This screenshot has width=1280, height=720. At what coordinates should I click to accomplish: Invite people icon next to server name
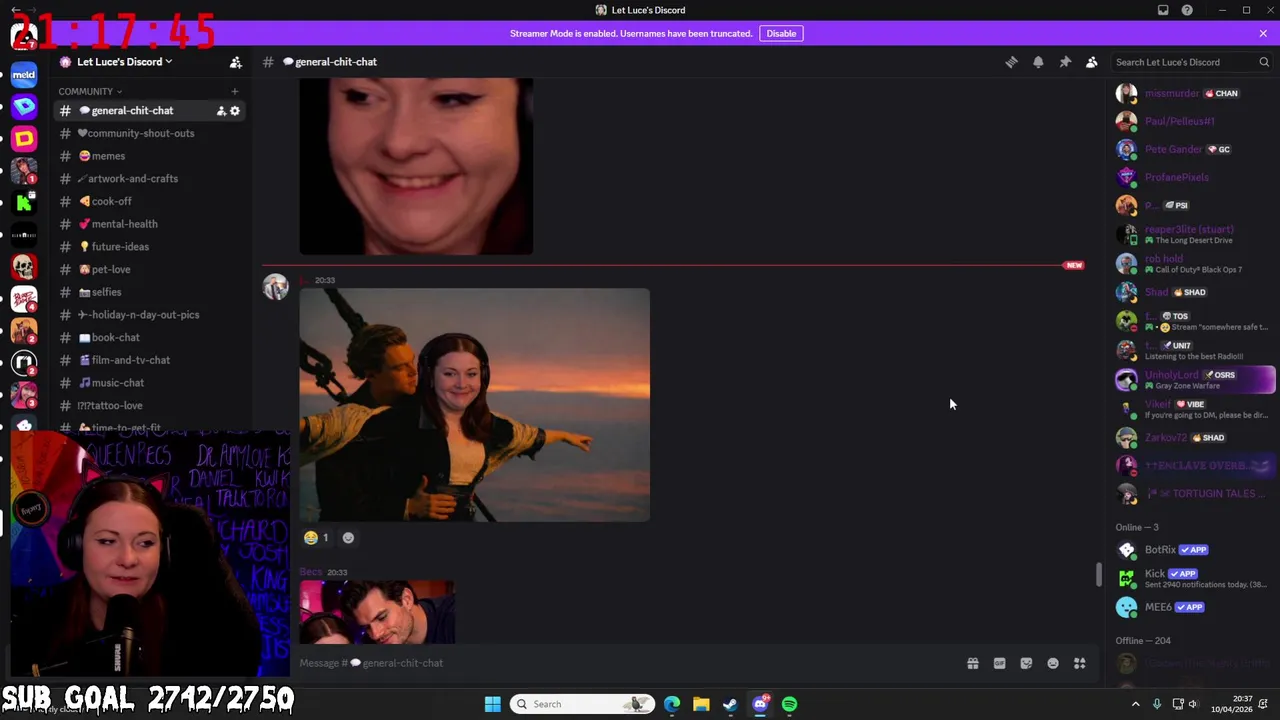pyautogui.click(x=236, y=62)
